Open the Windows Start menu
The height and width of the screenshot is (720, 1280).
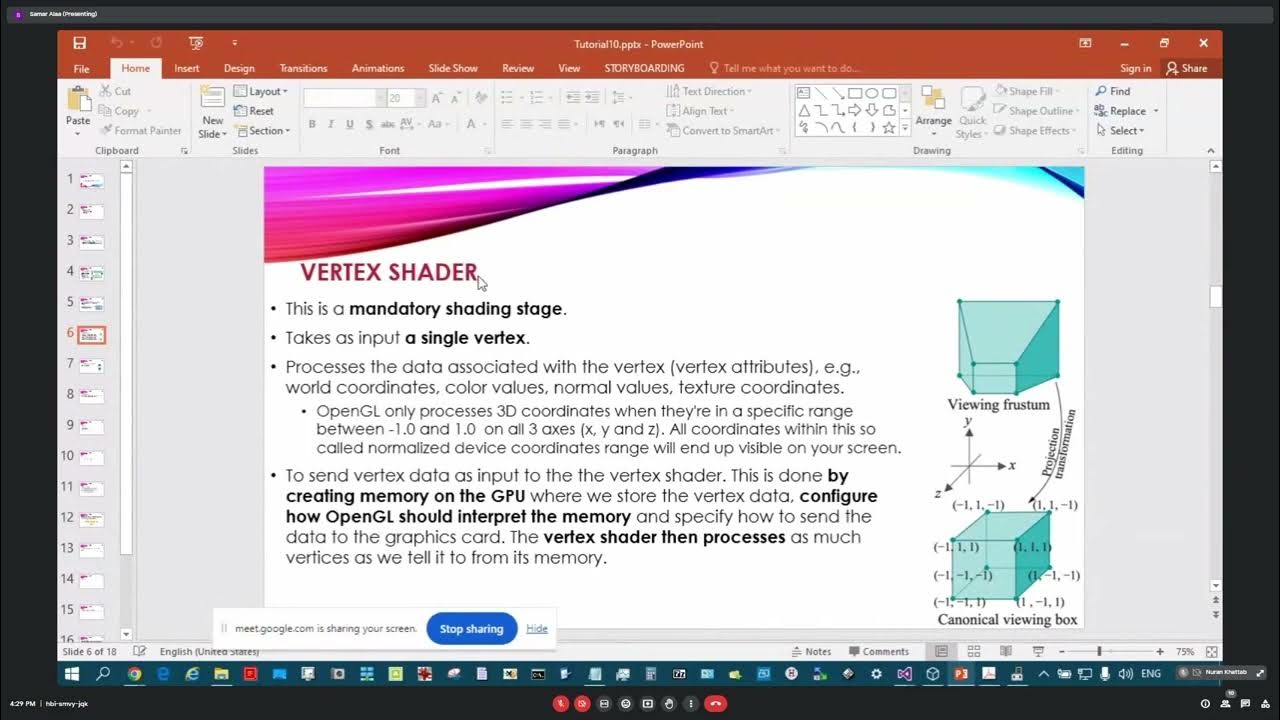[x=72, y=674]
